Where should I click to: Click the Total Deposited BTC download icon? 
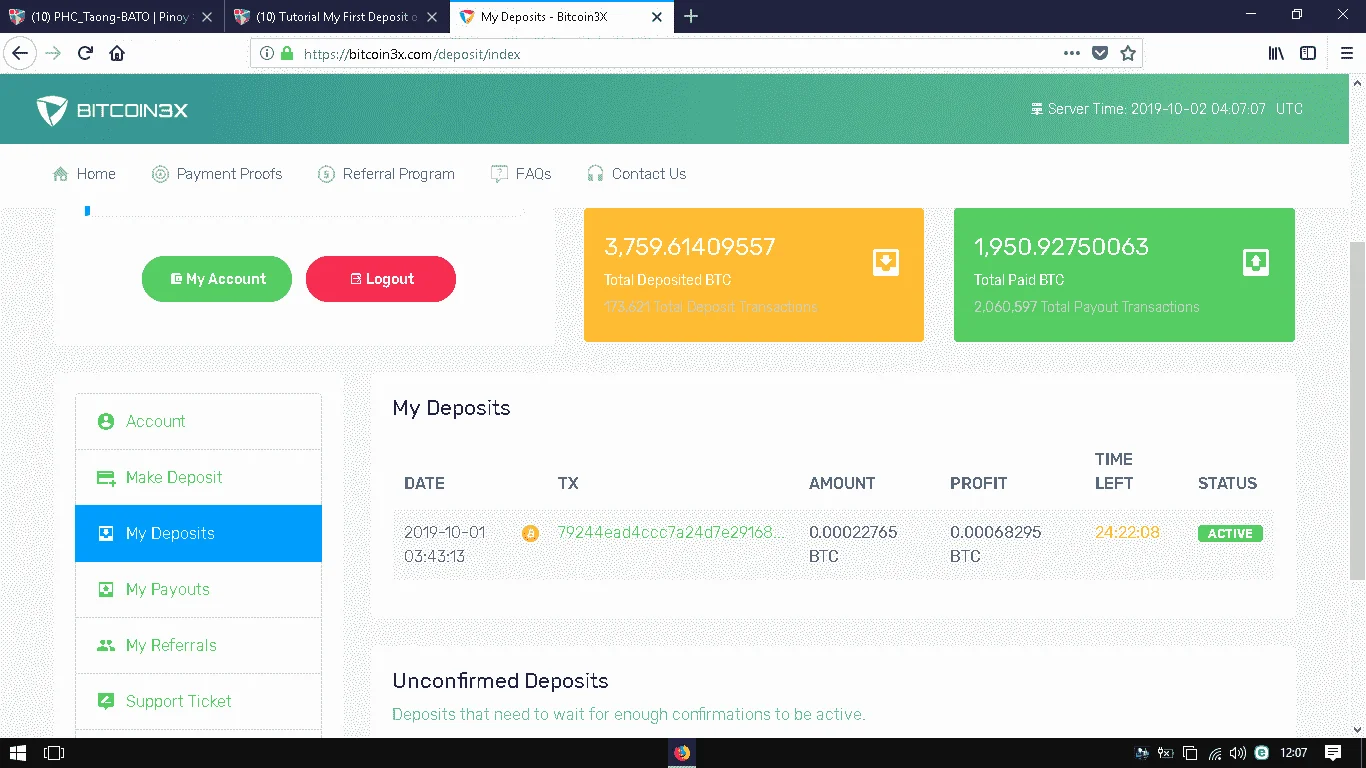coord(886,262)
